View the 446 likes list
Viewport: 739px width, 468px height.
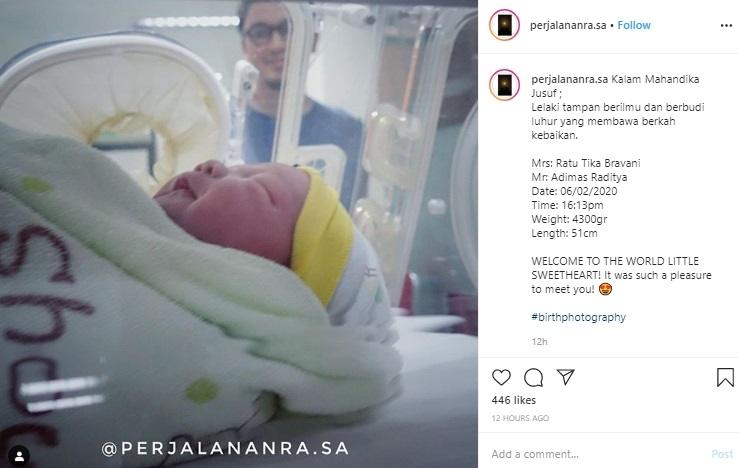[514, 400]
